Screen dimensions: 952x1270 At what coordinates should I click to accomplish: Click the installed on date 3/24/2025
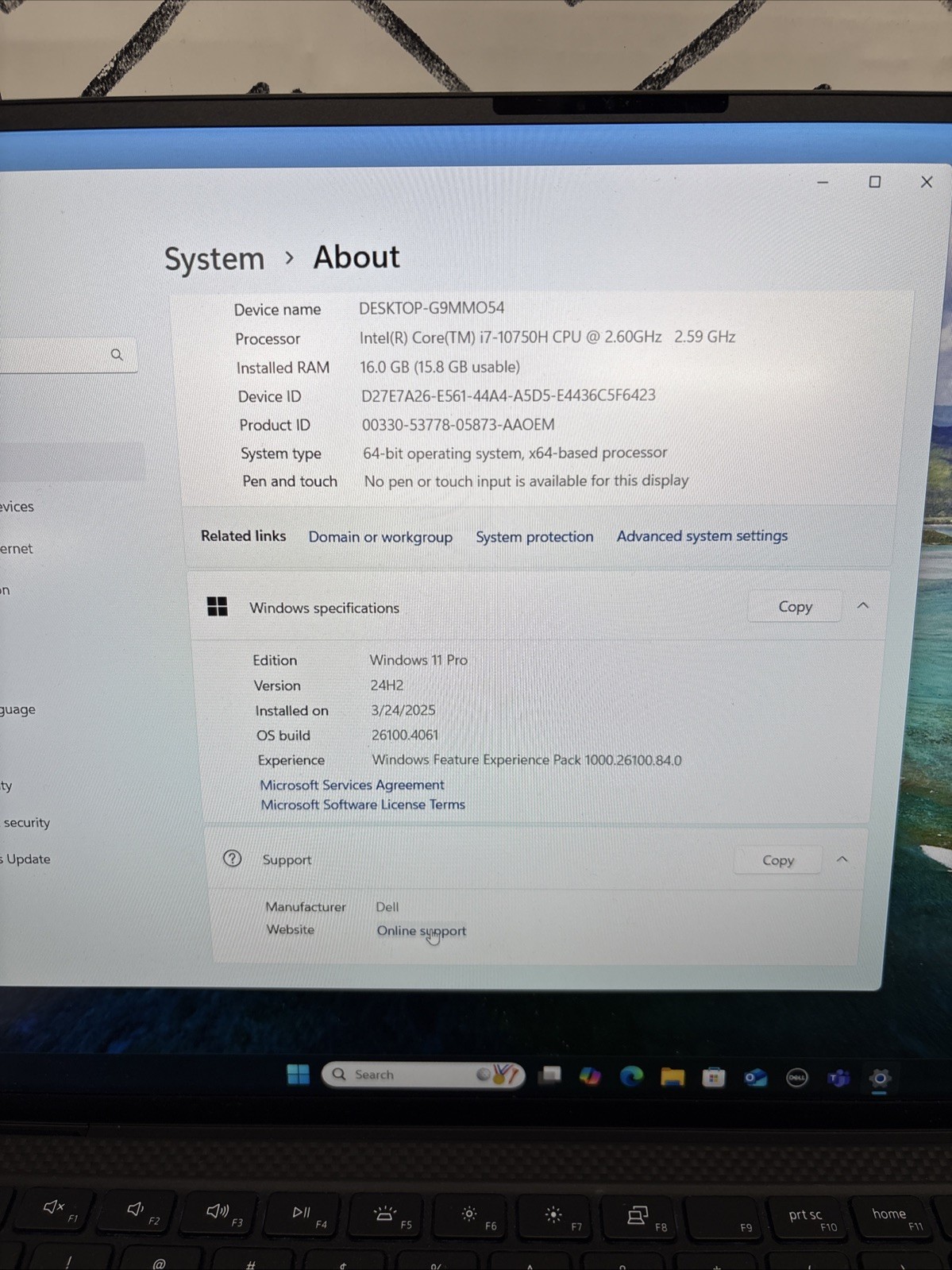[x=403, y=710]
